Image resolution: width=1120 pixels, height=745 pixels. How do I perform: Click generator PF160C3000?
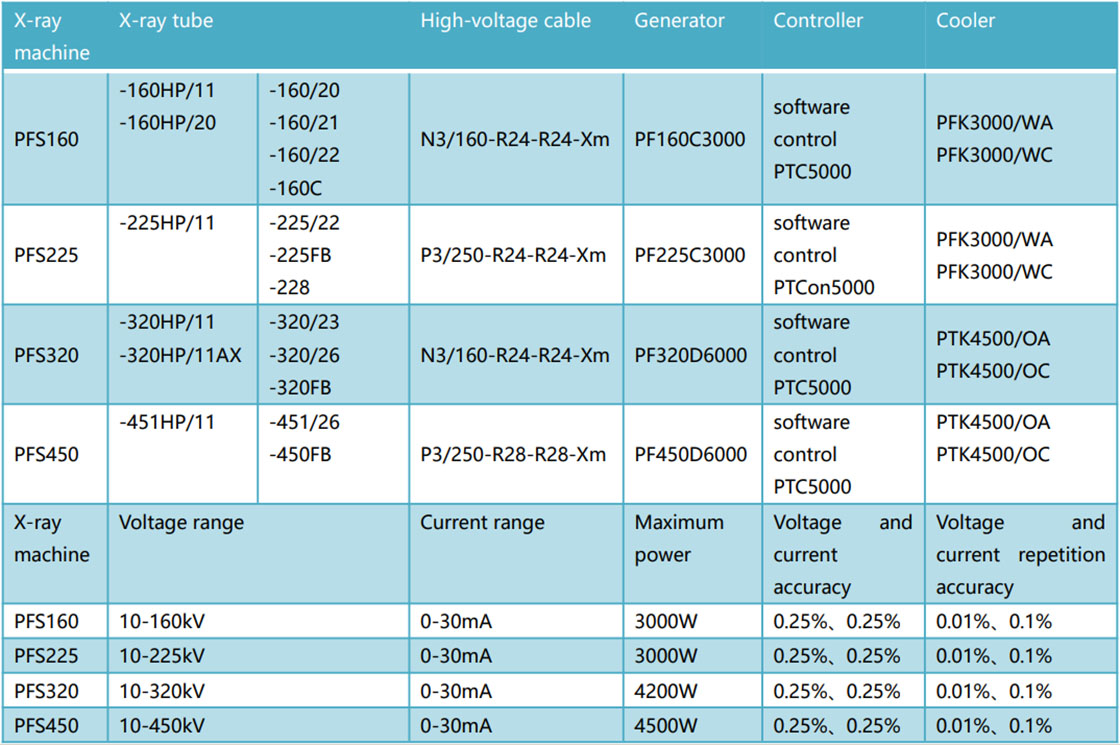690,139
